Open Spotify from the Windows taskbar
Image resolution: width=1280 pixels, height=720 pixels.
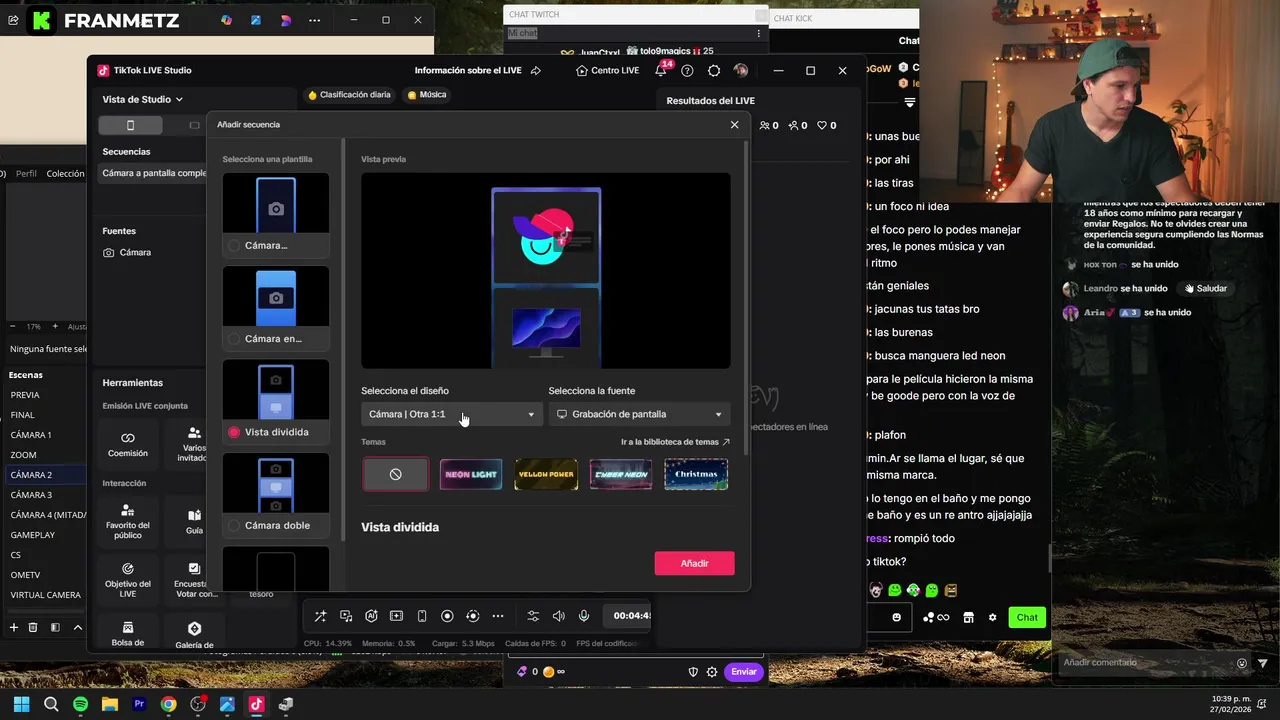pyautogui.click(x=81, y=704)
